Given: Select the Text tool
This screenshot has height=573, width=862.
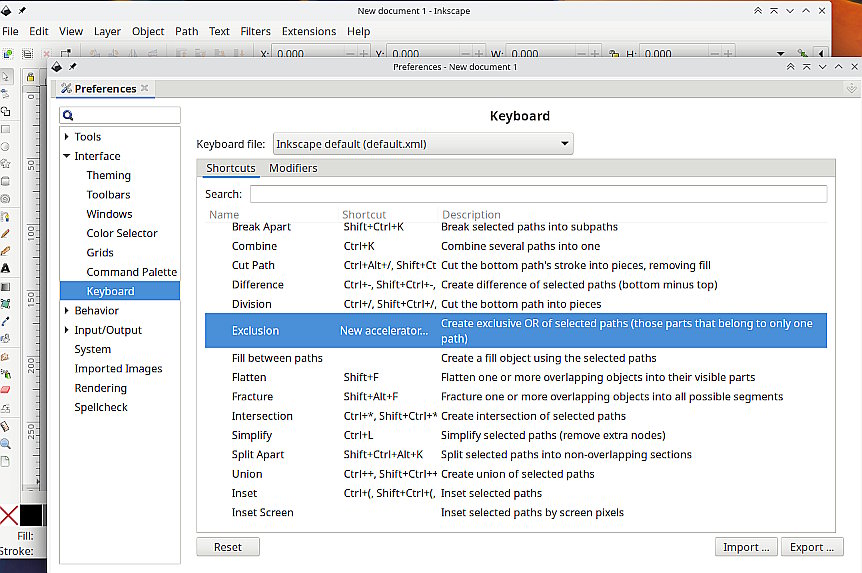Looking at the screenshot, I should click(6, 268).
